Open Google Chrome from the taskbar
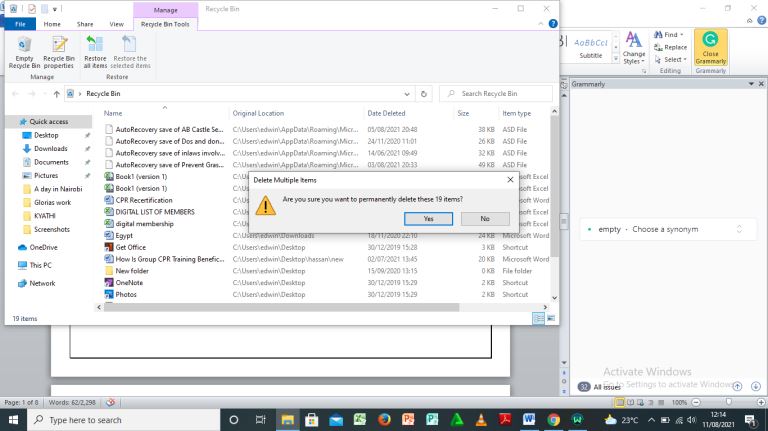Screen dimensions: 768x431 pos(553,420)
